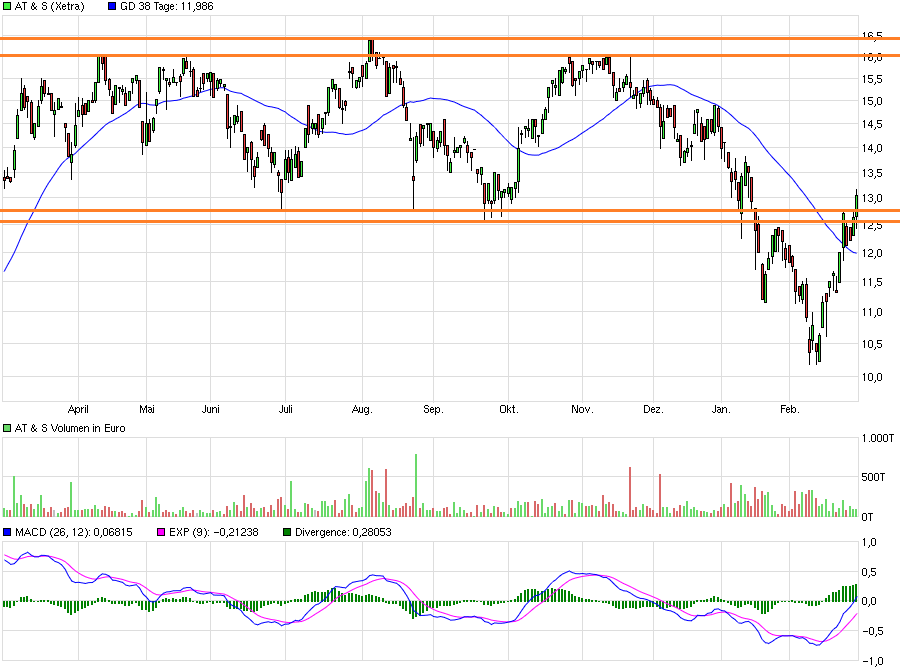Click the magenta EXP (9) legend swatch
The width and height of the screenshot is (900, 670).
(x=161, y=532)
